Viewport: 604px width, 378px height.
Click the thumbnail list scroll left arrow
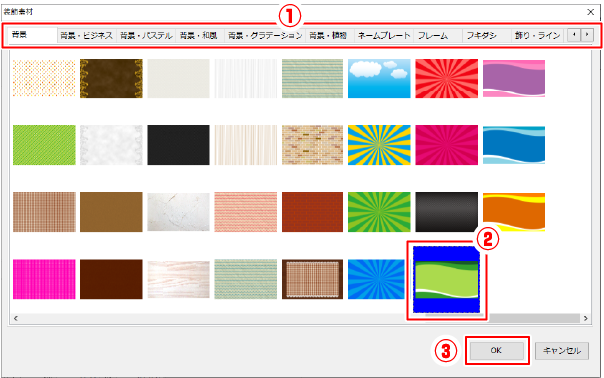pyautogui.click(x=16, y=318)
